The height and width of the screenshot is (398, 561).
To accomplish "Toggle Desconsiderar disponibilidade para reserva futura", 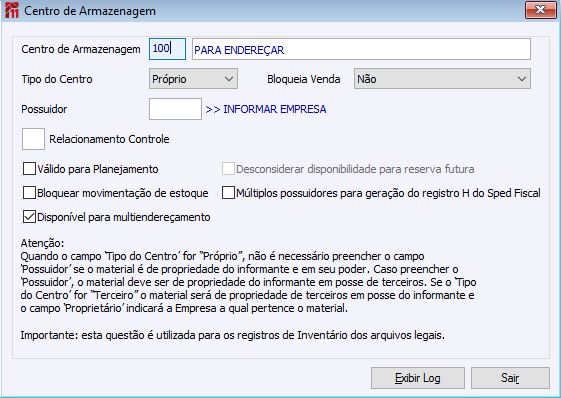I will pyautogui.click(x=228, y=169).
